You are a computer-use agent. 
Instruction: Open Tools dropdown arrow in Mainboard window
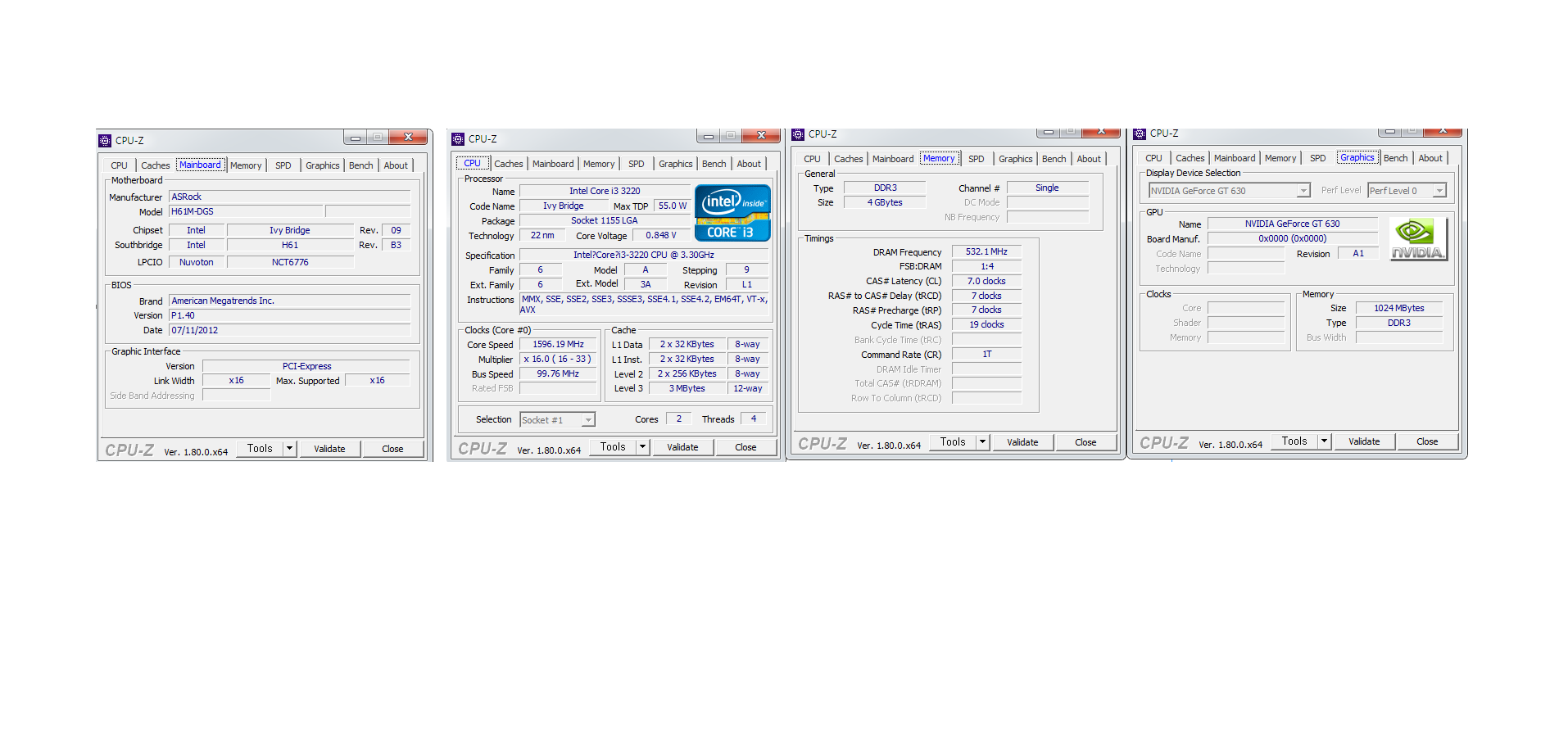(x=289, y=449)
